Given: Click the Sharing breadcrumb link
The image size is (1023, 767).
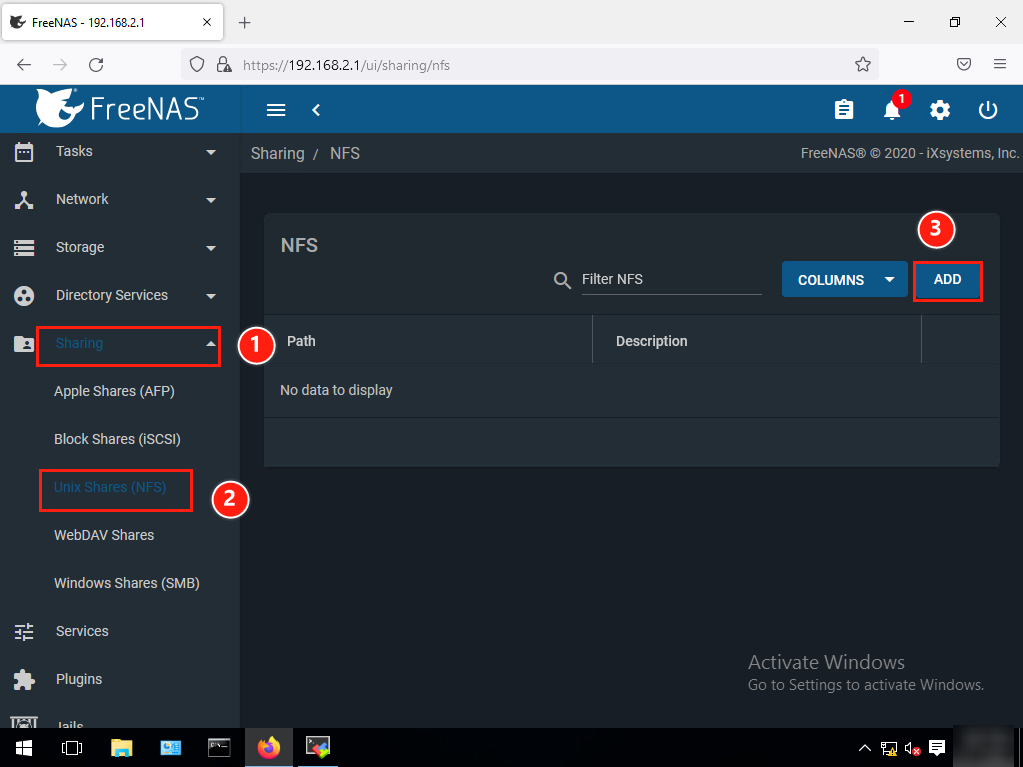Looking at the screenshot, I should 278,153.
